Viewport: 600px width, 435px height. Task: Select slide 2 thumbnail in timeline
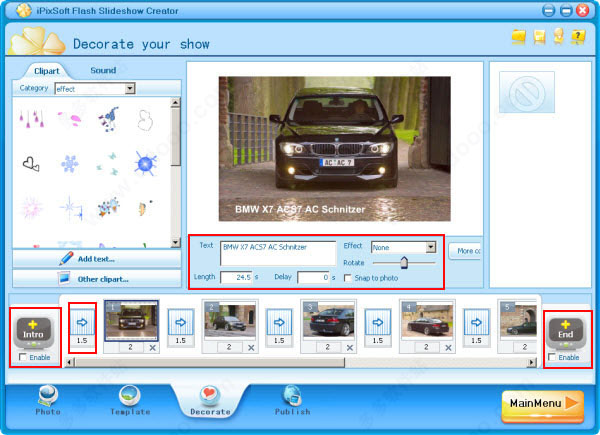[230, 320]
